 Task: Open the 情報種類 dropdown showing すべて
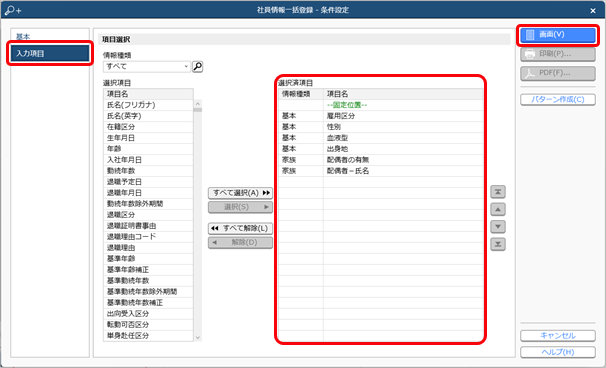(x=146, y=66)
